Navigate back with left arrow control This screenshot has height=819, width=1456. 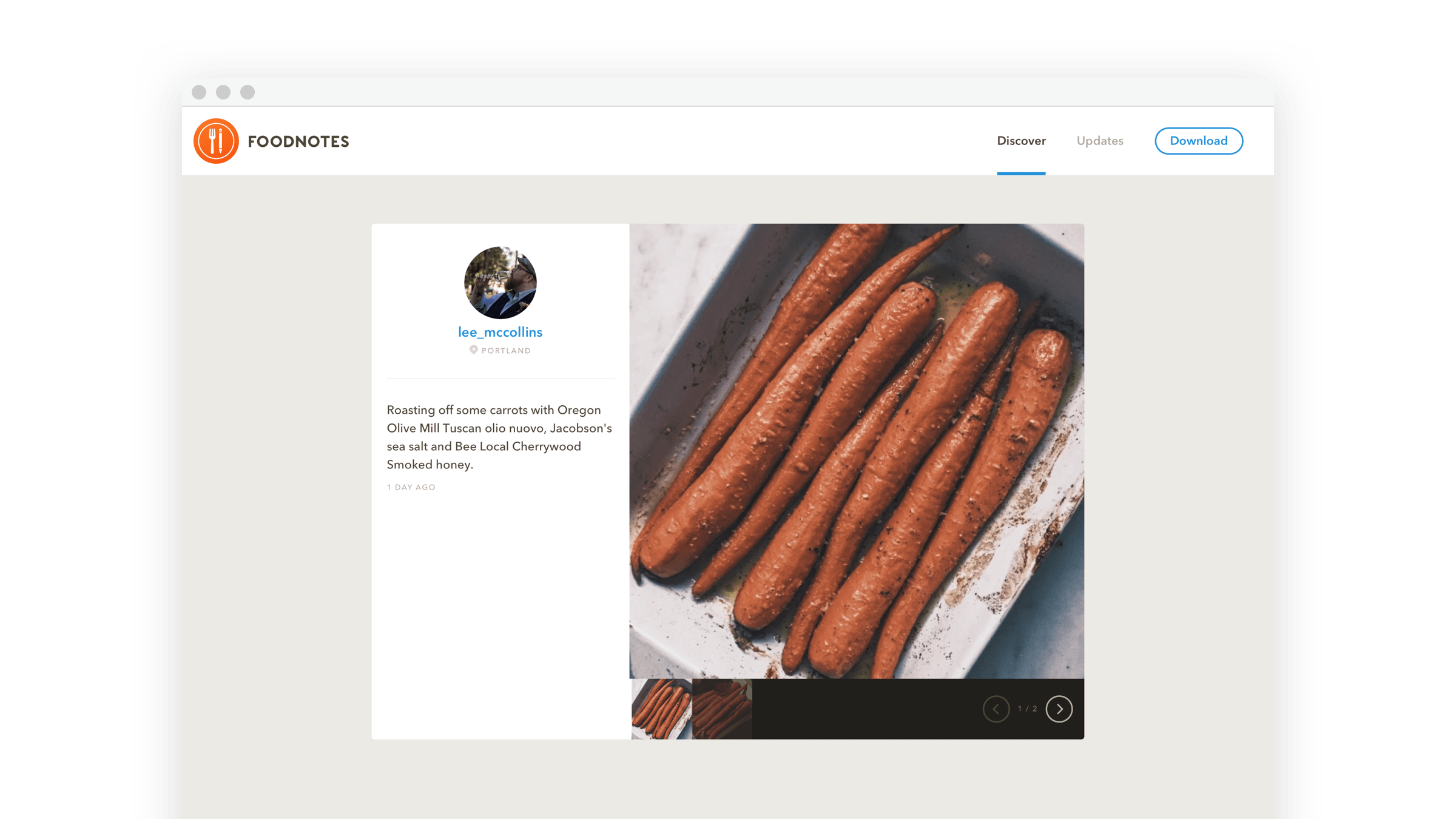[996, 708]
